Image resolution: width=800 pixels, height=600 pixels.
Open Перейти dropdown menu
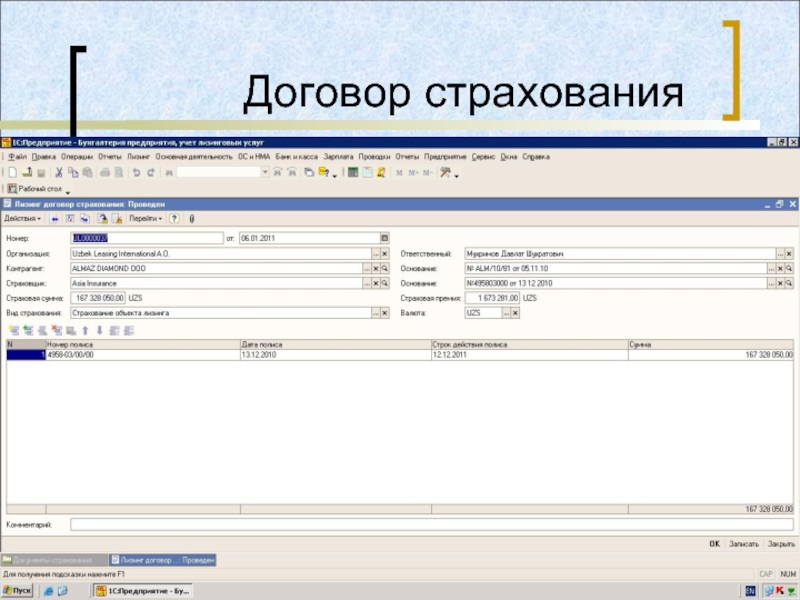[x=145, y=218]
